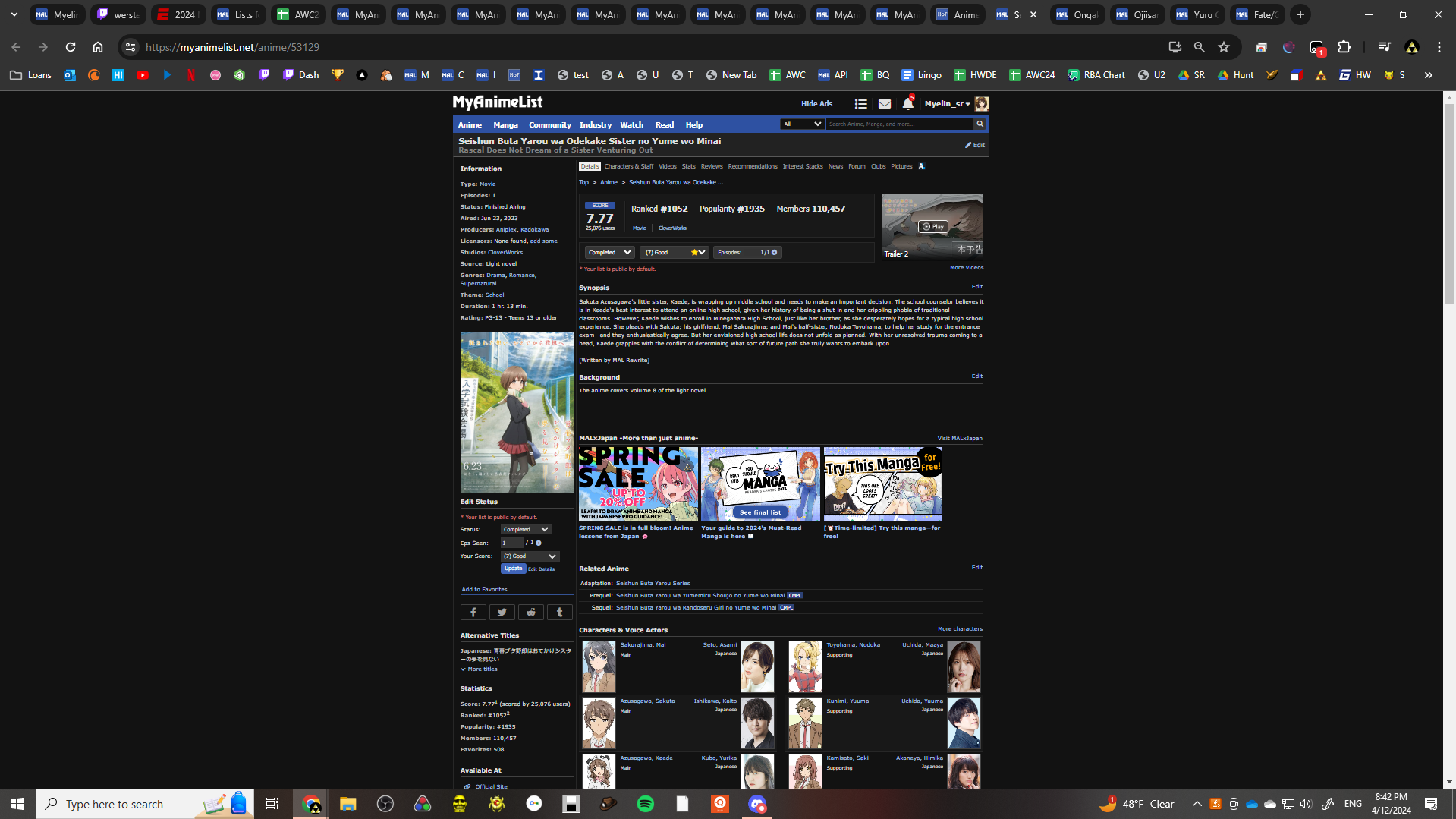Click the search Anime, Manga input field
1456x819 pixels.
[x=899, y=124]
